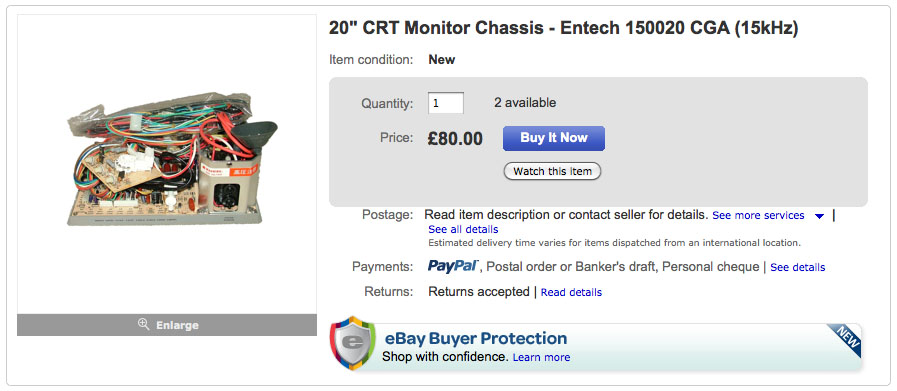Open Read details for returns policy

pos(571,292)
